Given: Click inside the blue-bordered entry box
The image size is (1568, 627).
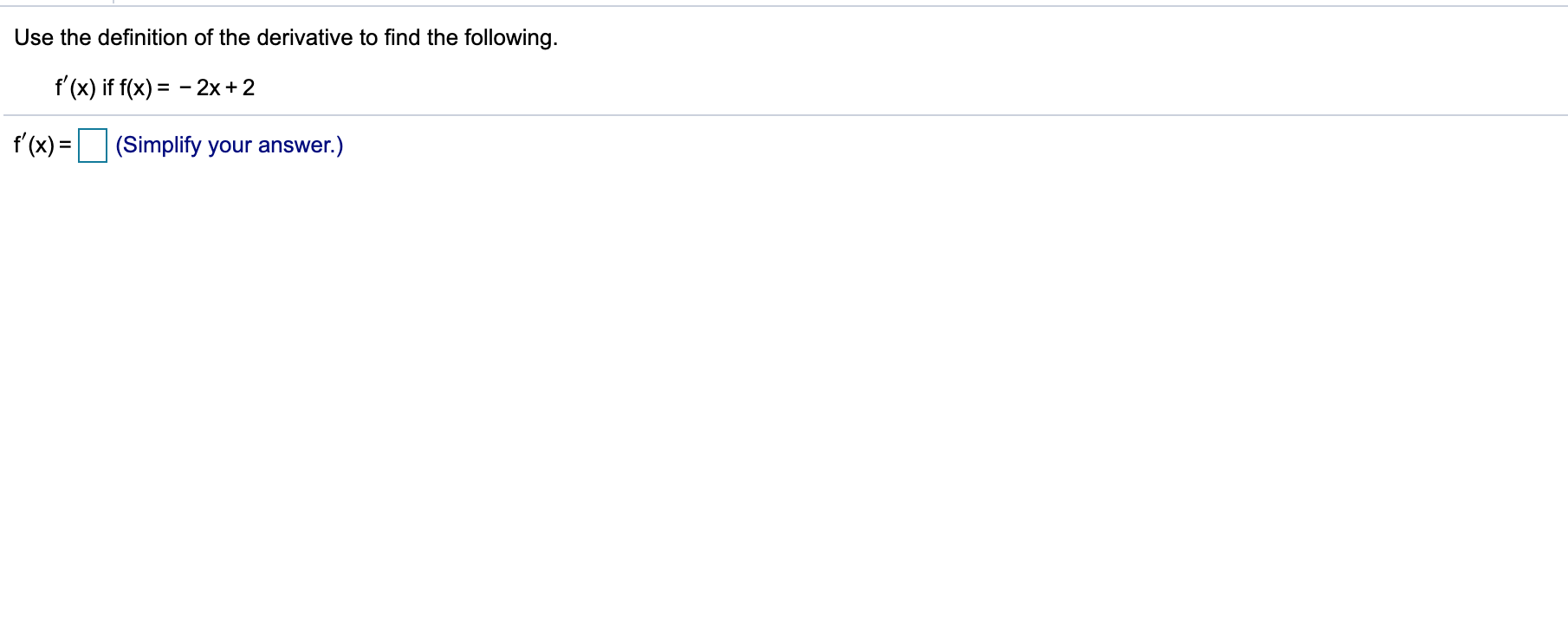Looking at the screenshot, I should click(92, 145).
